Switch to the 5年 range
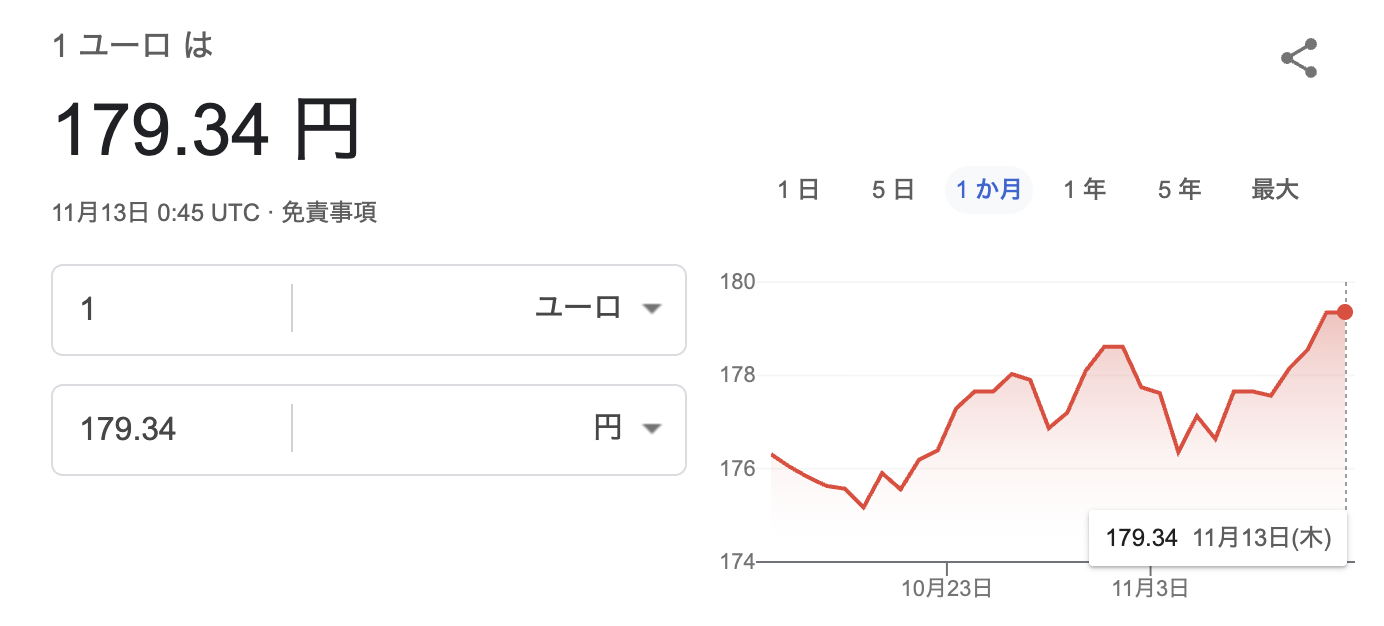The height and width of the screenshot is (626, 1384). tap(1179, 189)
